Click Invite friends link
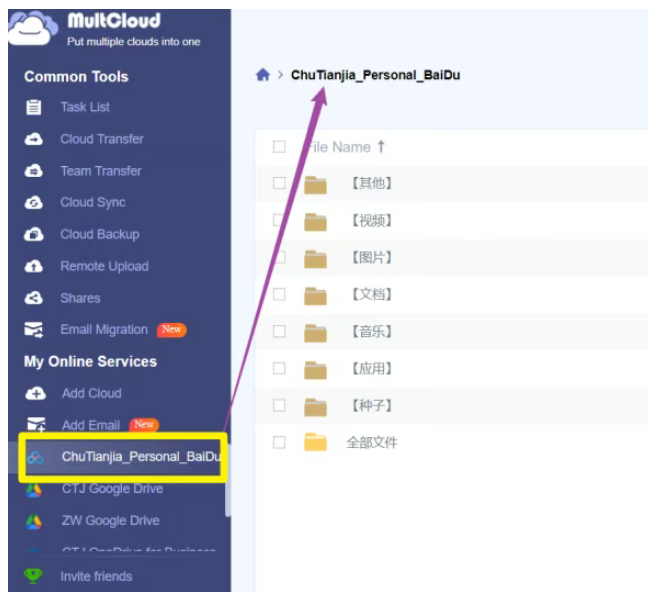Viewport: 648px width, 592px height. coord(96,576)
